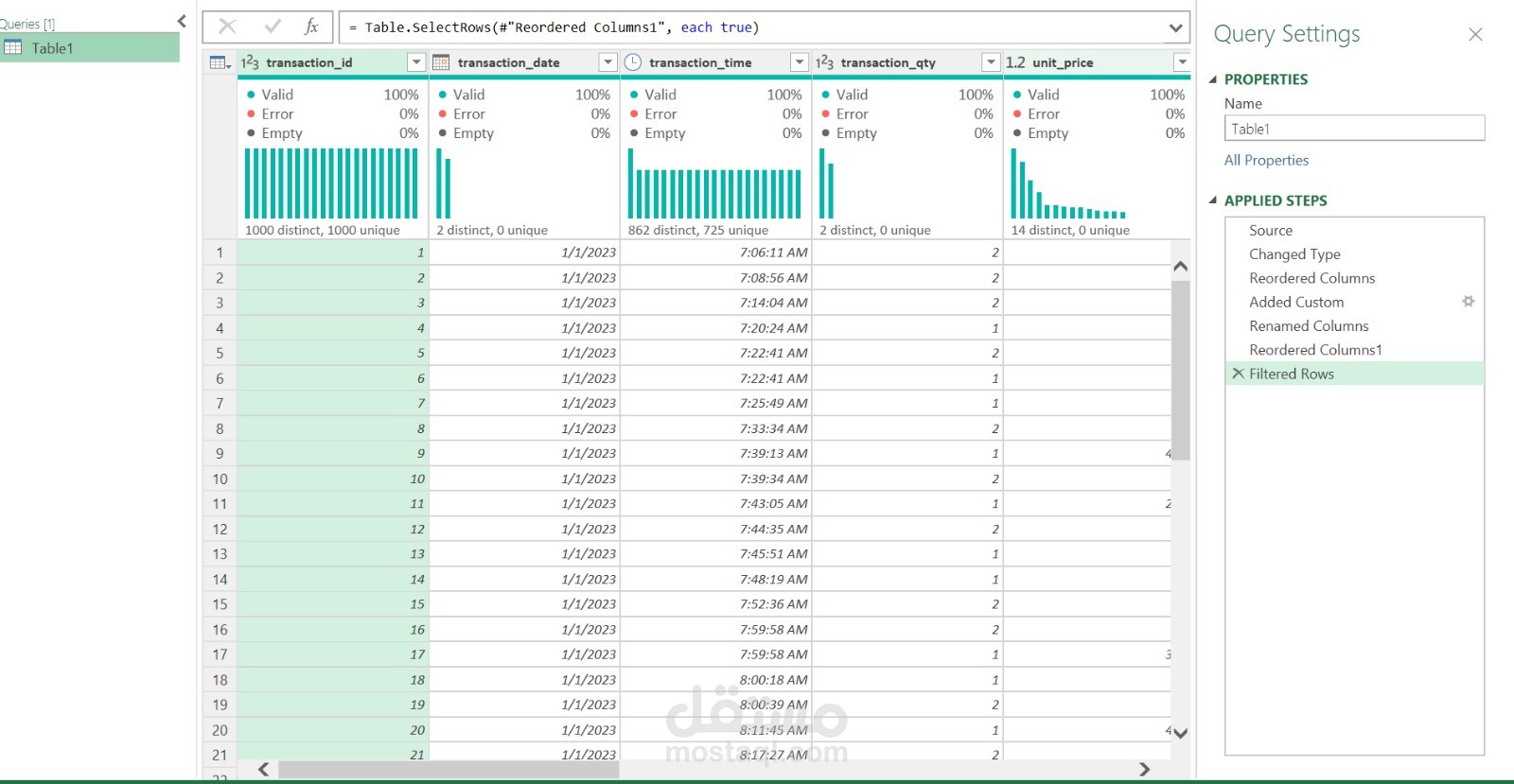Viewport: 1514px width, 784px height.
Task: Click the query Name input field
Action: click(1354, 129)
